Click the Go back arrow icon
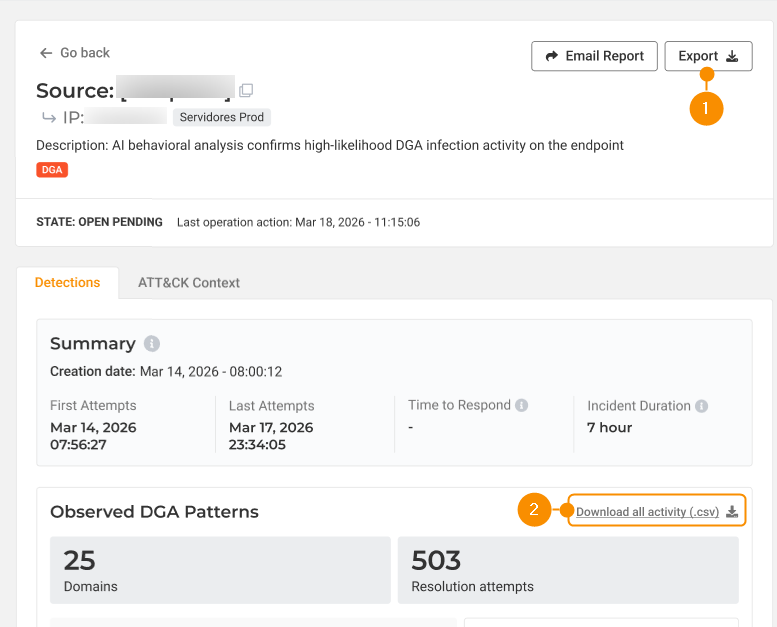 (46, 53)
